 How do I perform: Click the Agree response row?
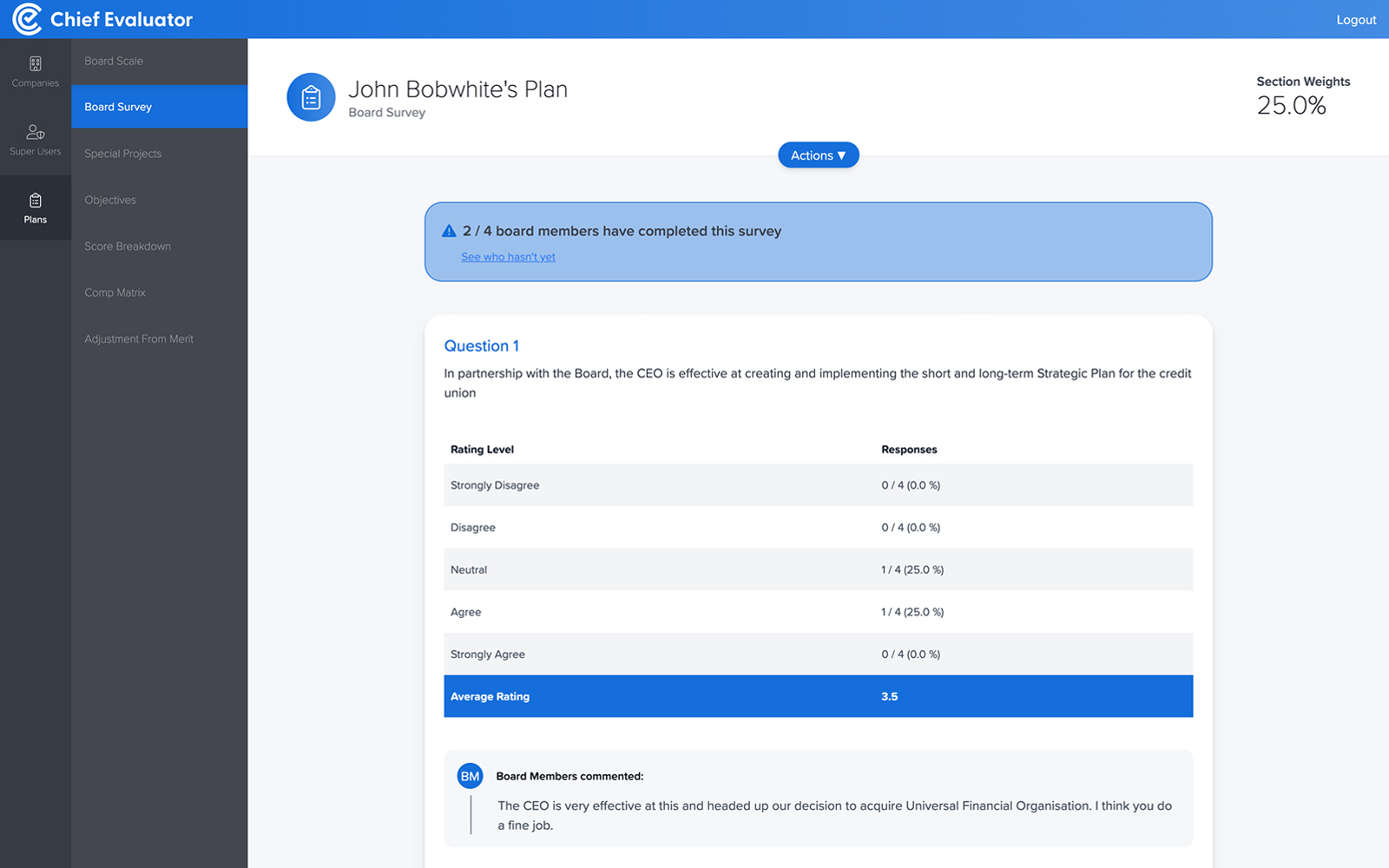(x=818, y=612)
